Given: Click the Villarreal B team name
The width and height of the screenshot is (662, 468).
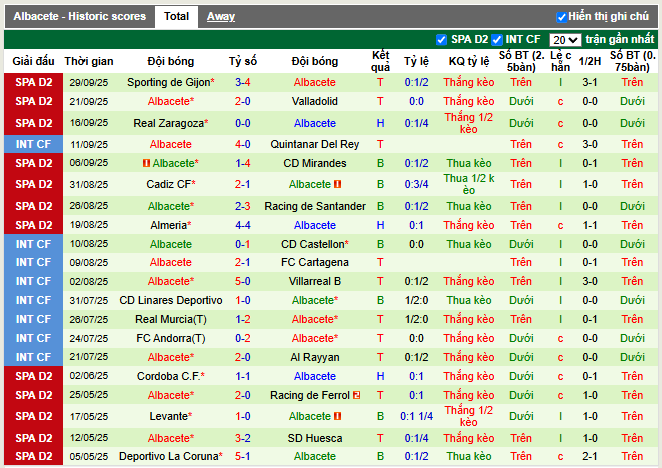Looking at the screenshot, I should click(x=315, y=281).
